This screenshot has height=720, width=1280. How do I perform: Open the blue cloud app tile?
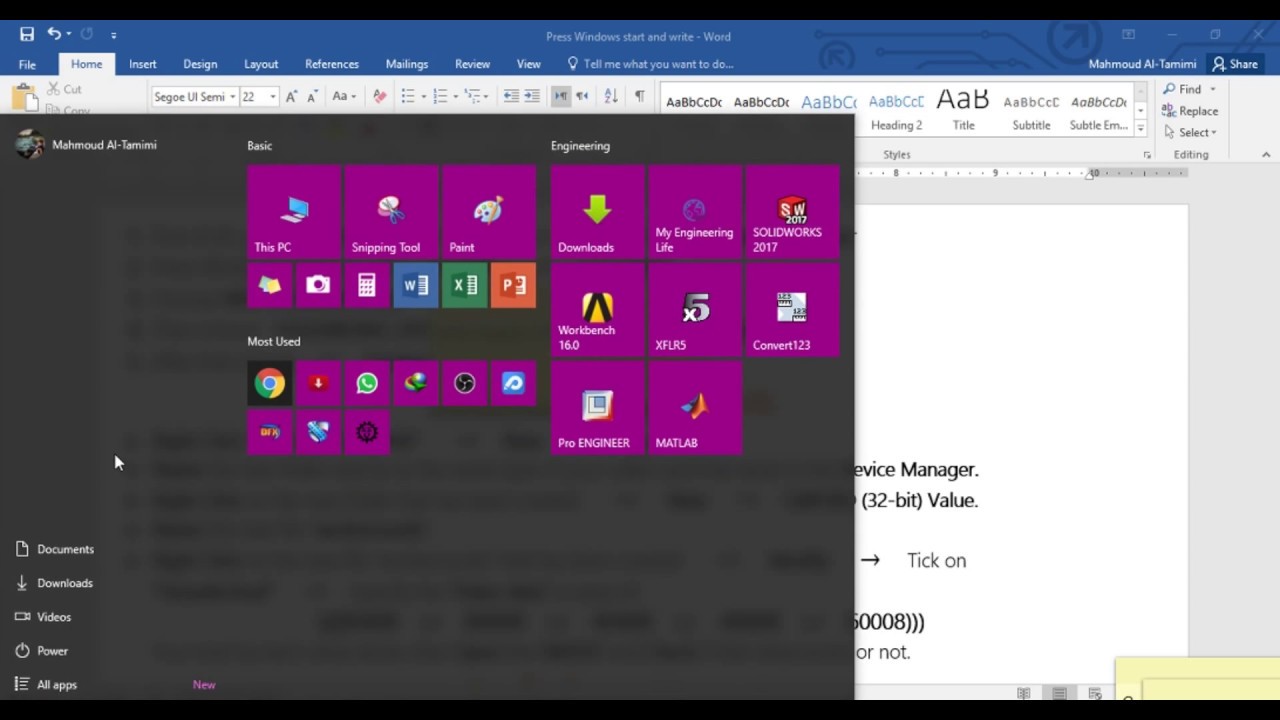tap(514, 383)
